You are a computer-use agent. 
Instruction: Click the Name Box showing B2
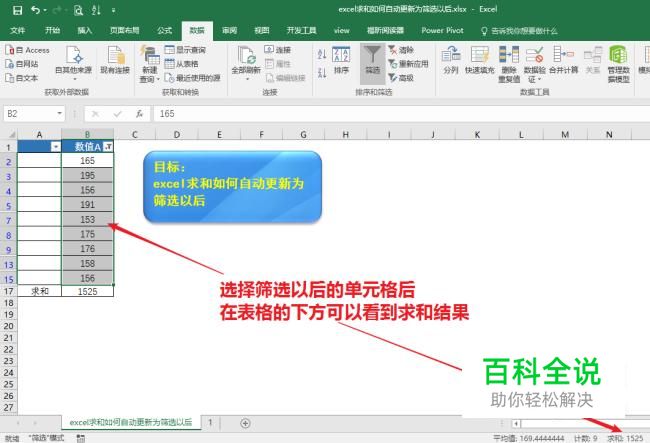[x=29, y=114]
